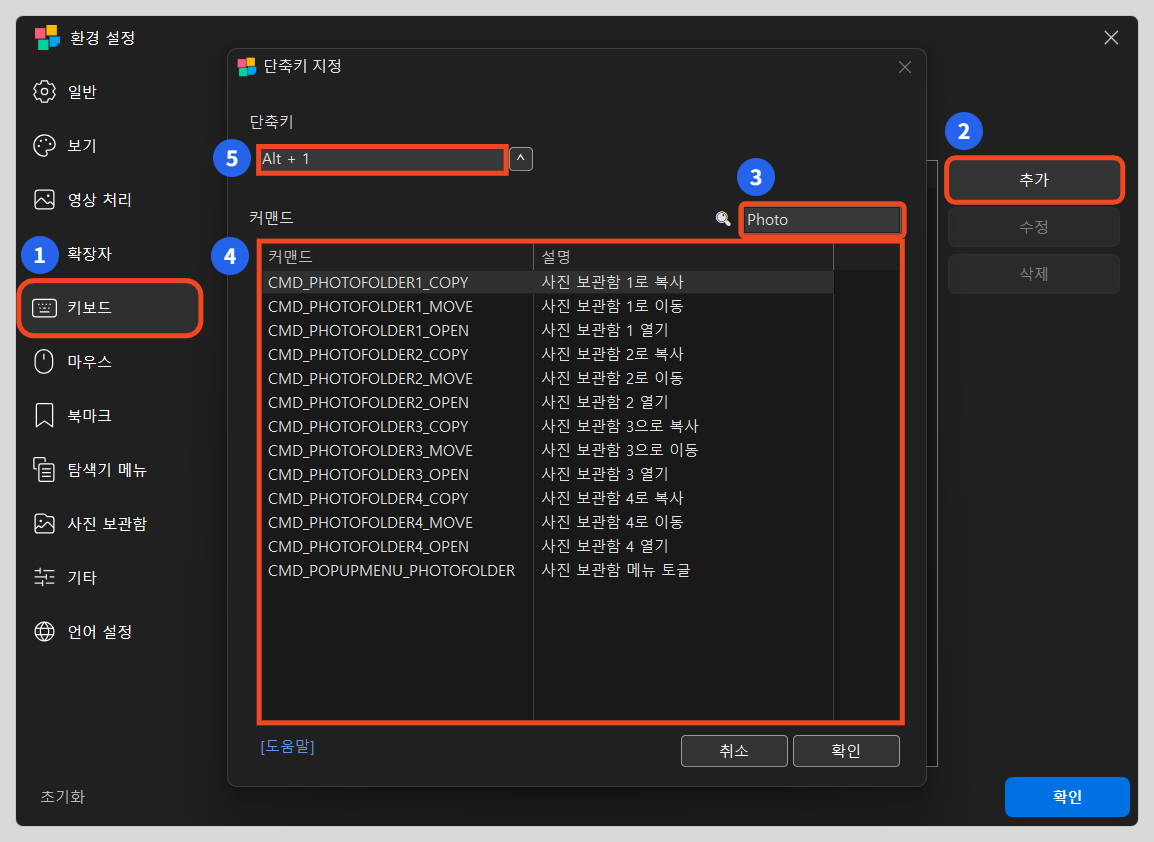Select CMD_PHOTOFOLDER4_OPEN row
The height and width of the screenshot is (842, 1154).
[x=548, y=547]
